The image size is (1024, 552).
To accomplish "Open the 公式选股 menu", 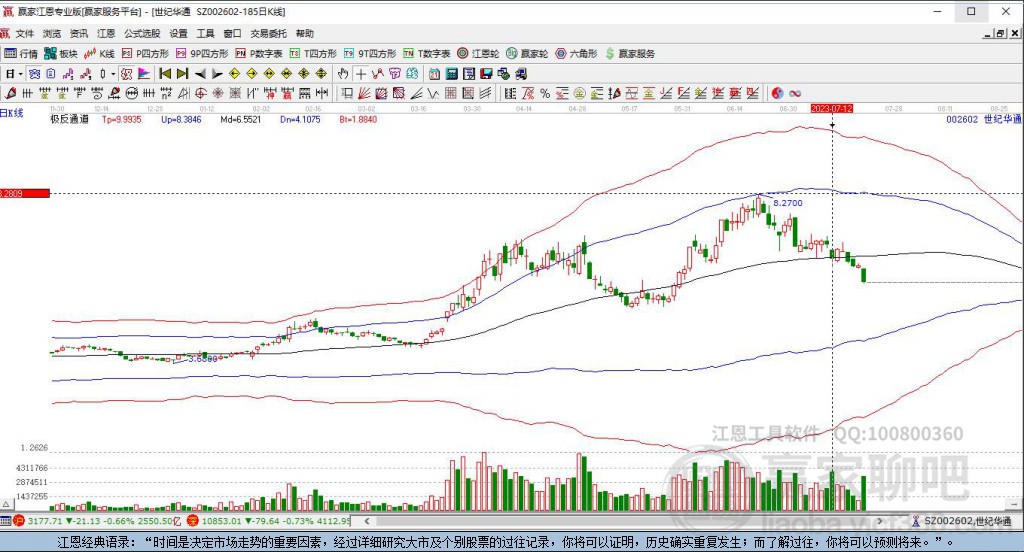I will pyautogui.click(x=142, y=33).
